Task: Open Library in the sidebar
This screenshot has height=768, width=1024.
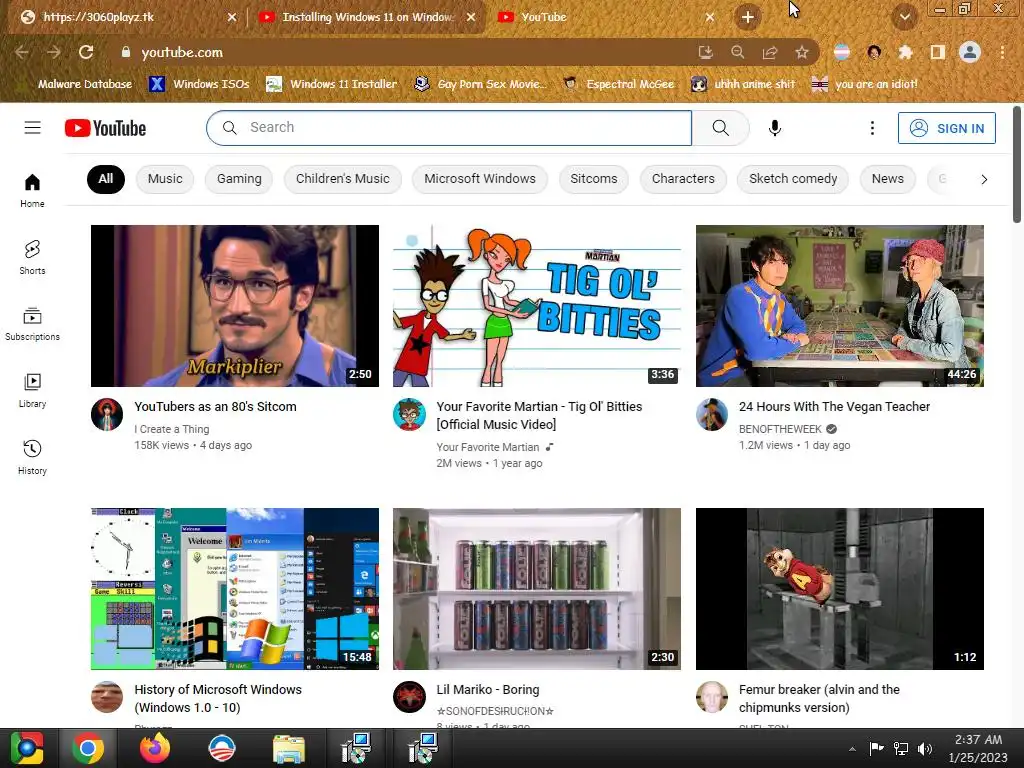Action: (32, 391)
